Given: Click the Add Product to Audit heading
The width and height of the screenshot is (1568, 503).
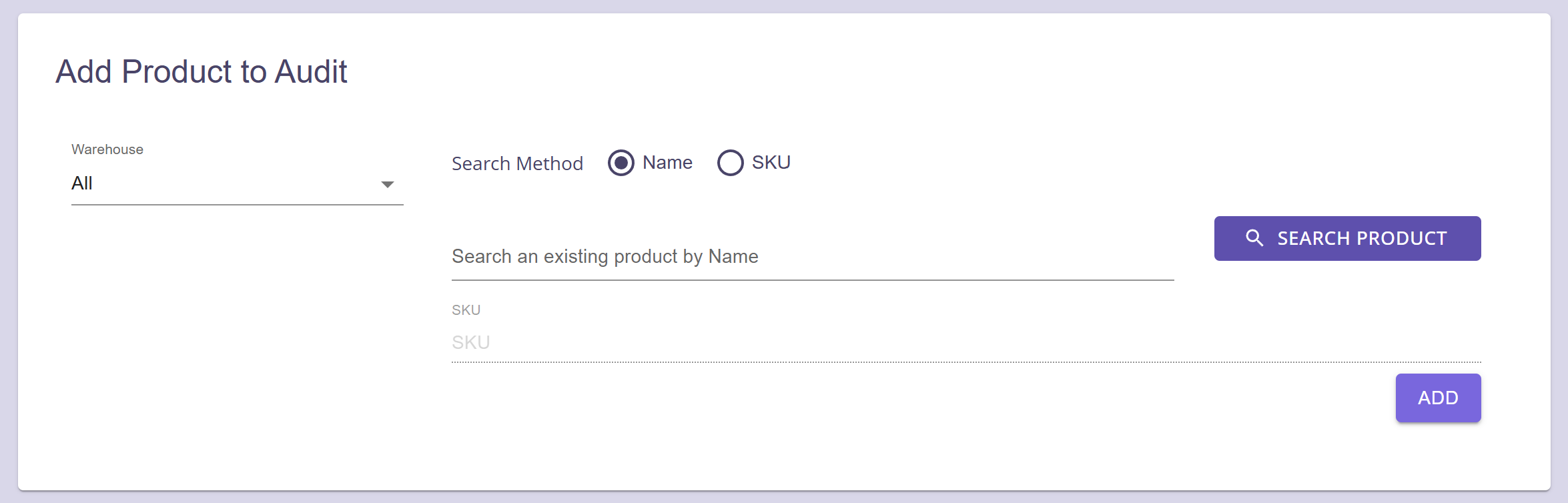Looking at the screenshot, I should tap(201, 71).
